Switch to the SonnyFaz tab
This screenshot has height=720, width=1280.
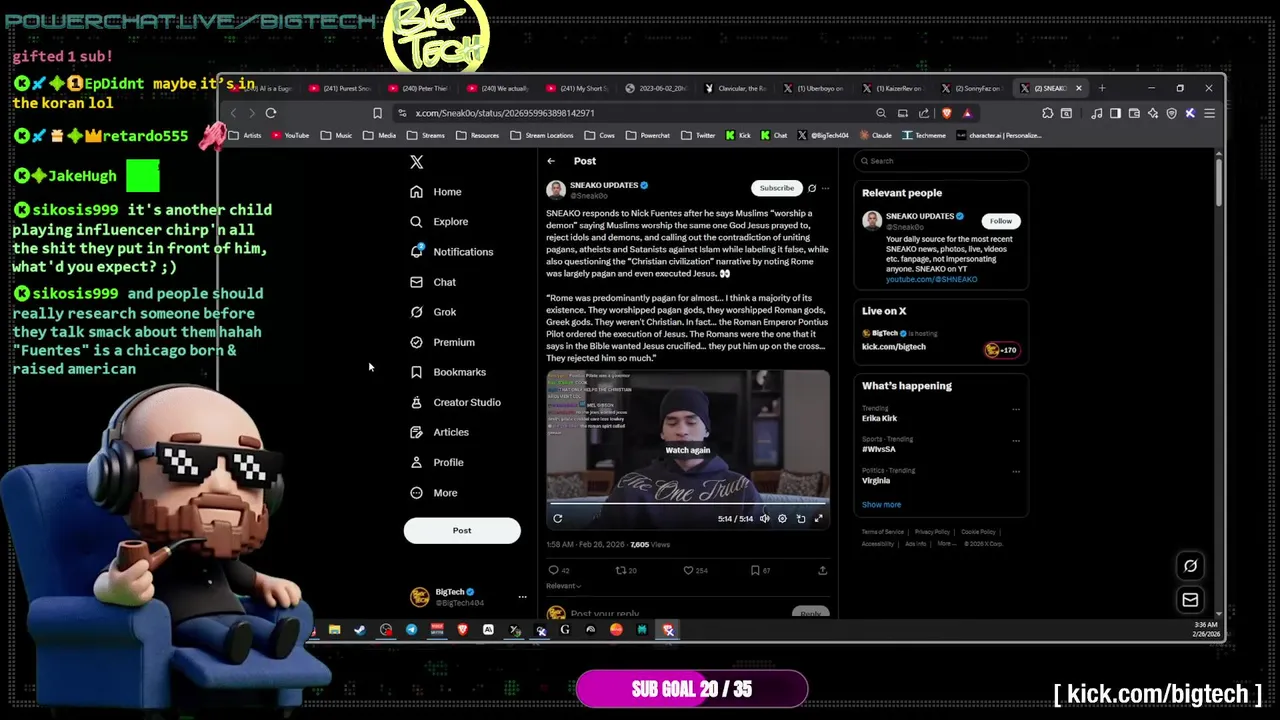click(975, 88)
